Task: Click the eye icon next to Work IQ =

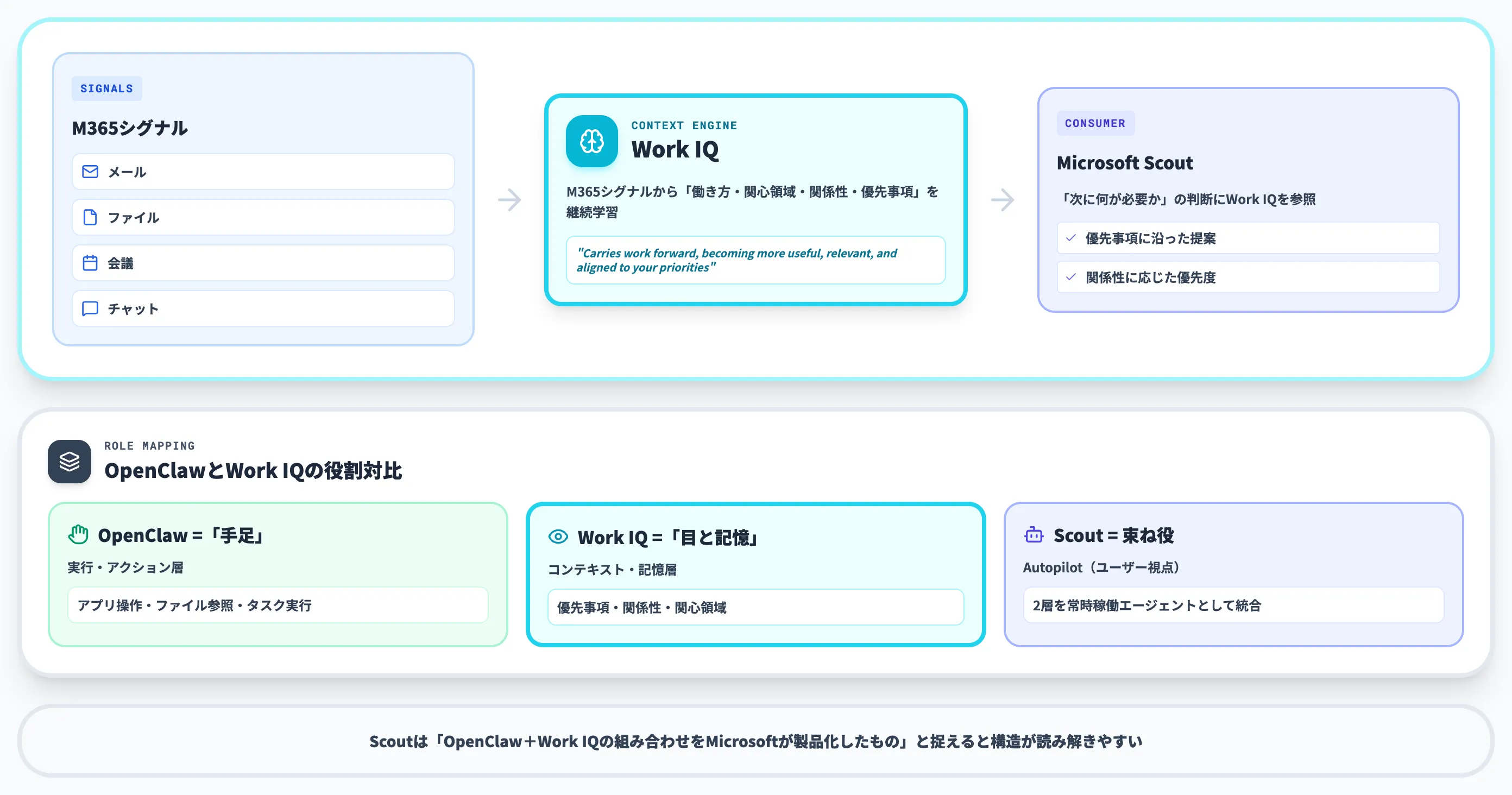Action: (558, 537)
